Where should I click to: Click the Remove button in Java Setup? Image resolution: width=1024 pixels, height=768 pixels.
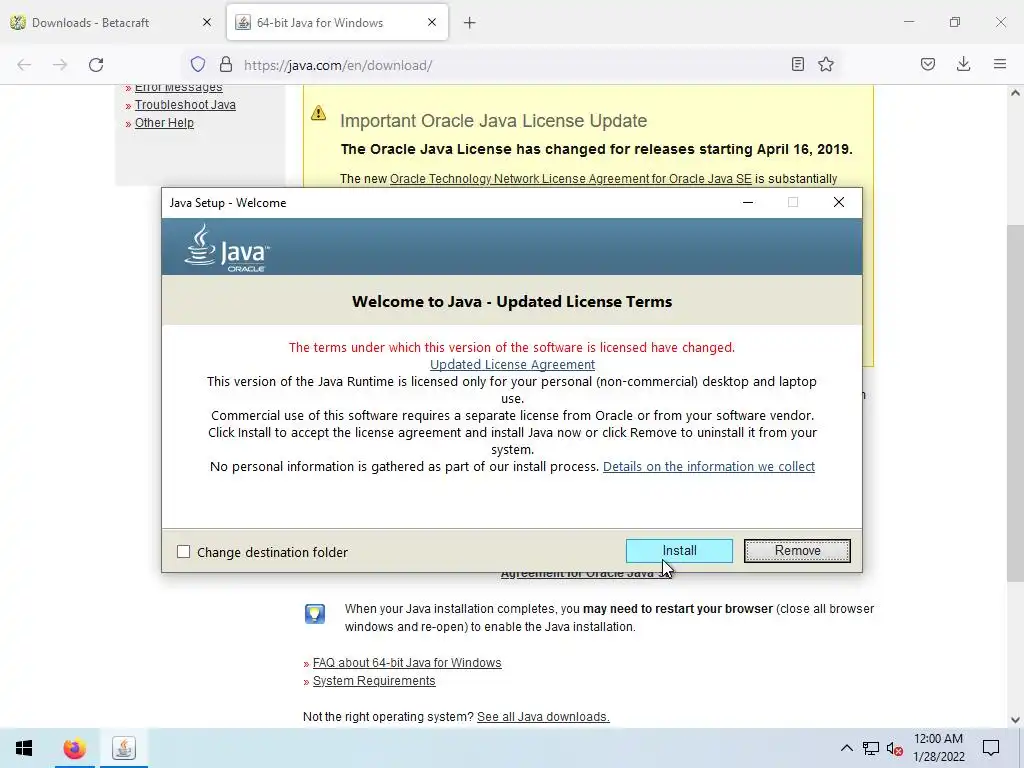[797, 551]
